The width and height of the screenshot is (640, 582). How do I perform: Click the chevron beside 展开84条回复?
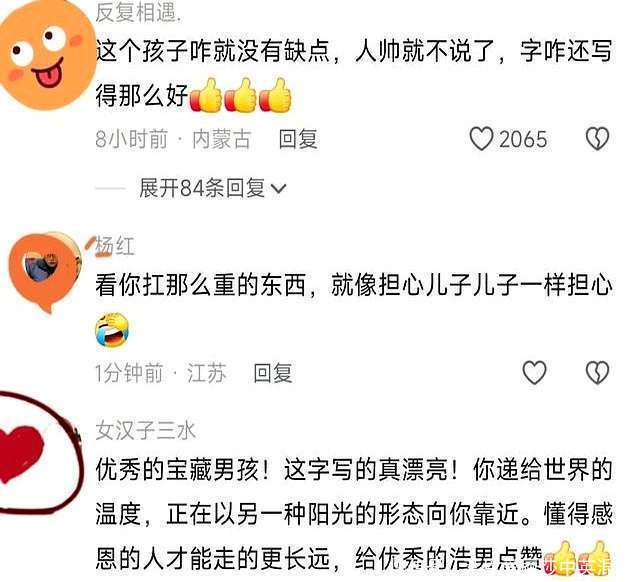(278, 189)
